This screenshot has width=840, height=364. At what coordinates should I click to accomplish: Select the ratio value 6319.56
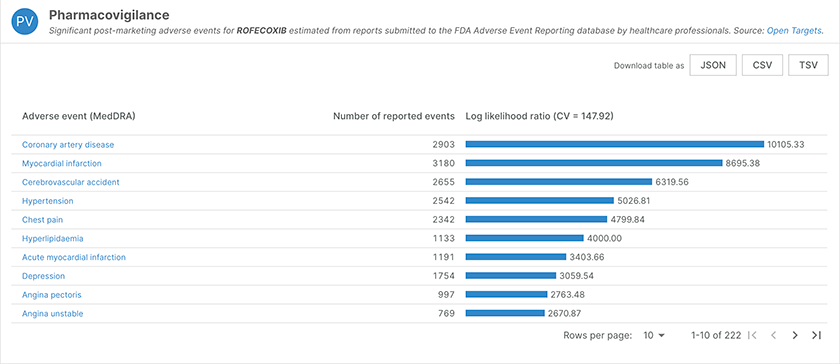pyautogui.click(x=672, y=182)
